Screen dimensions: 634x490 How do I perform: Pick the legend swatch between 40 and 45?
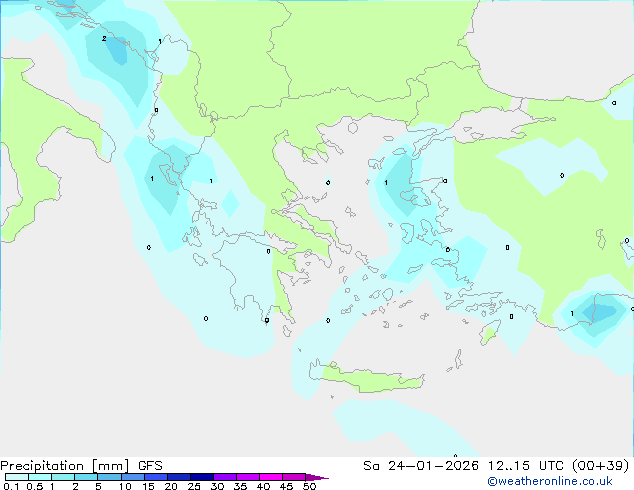pyautogui.click(x=271, y=477)
